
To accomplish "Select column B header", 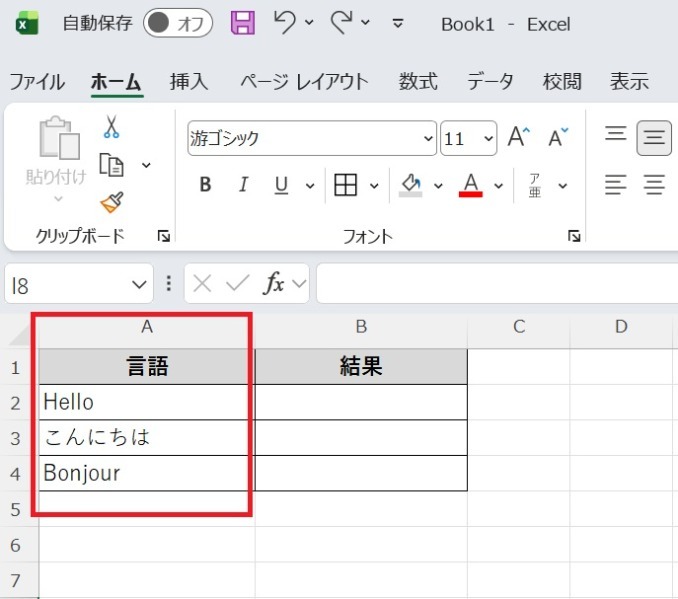I will pyautogui.click(x=361, y=327).
